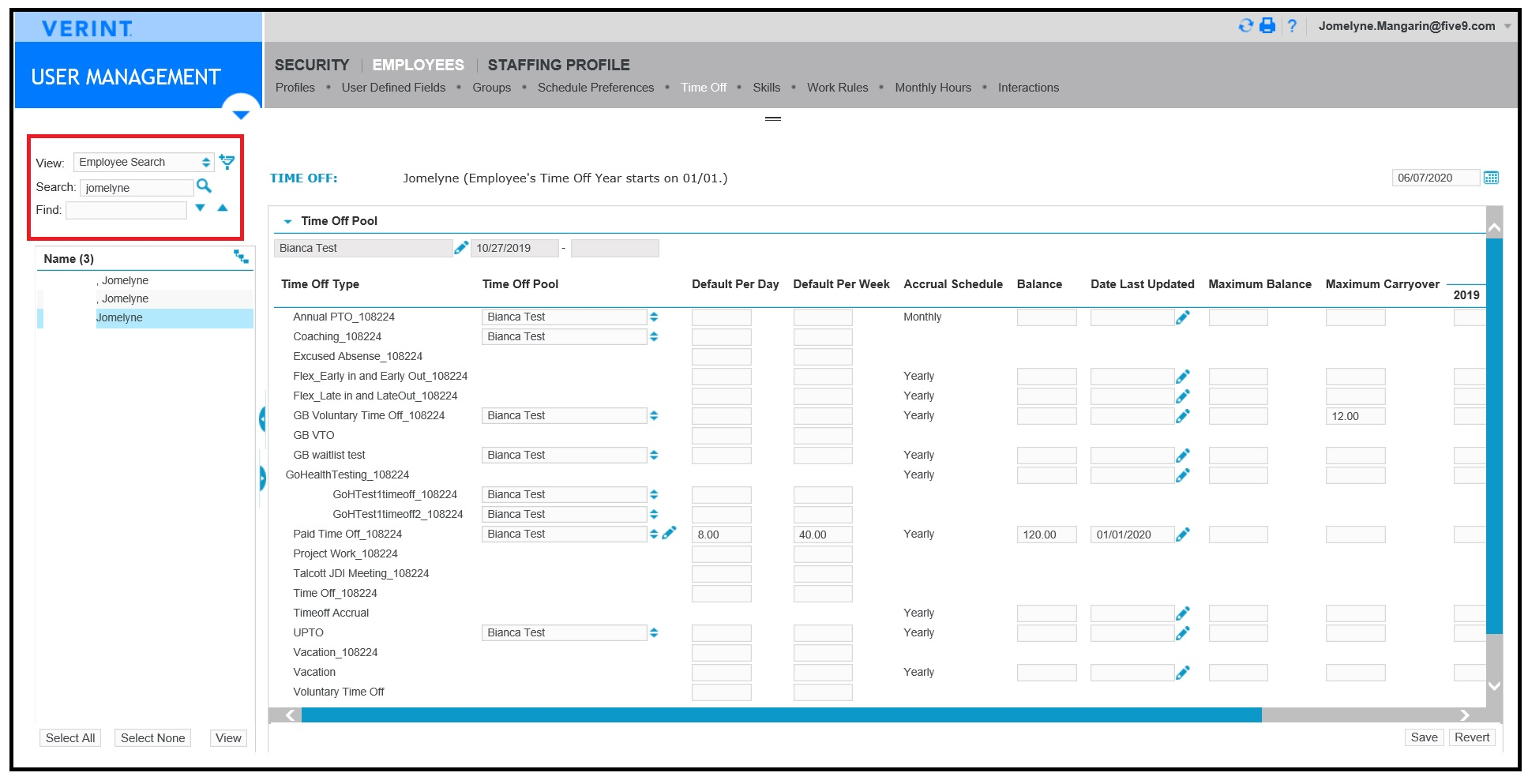
Task: Switch to the Skills tab
Action: click(x=766, y=88)
